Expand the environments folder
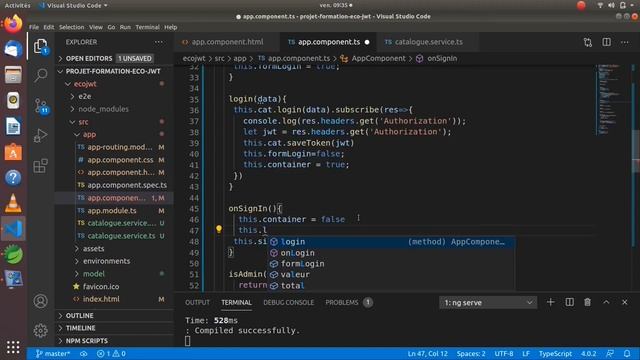This screenshot has height=360, width=640. pyautogui.click(x=107, y=261)
